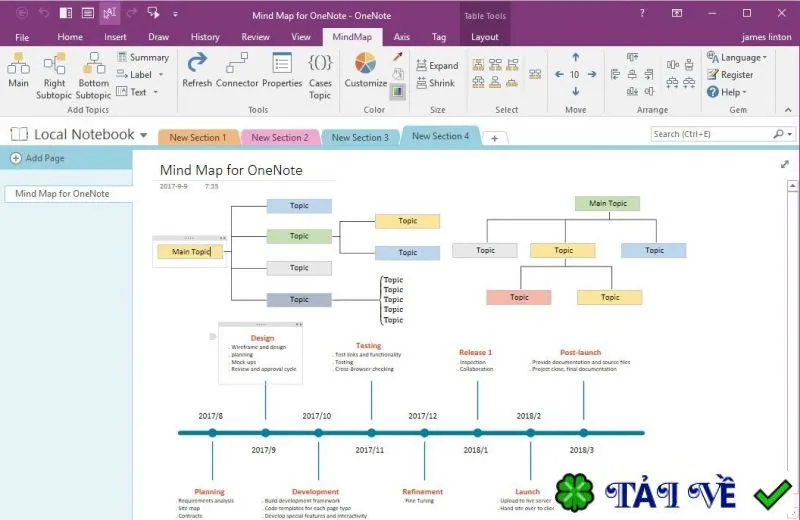Insert a Bottom Subtopic
Viewport: 800px width, 520px height.
point(93,76)
